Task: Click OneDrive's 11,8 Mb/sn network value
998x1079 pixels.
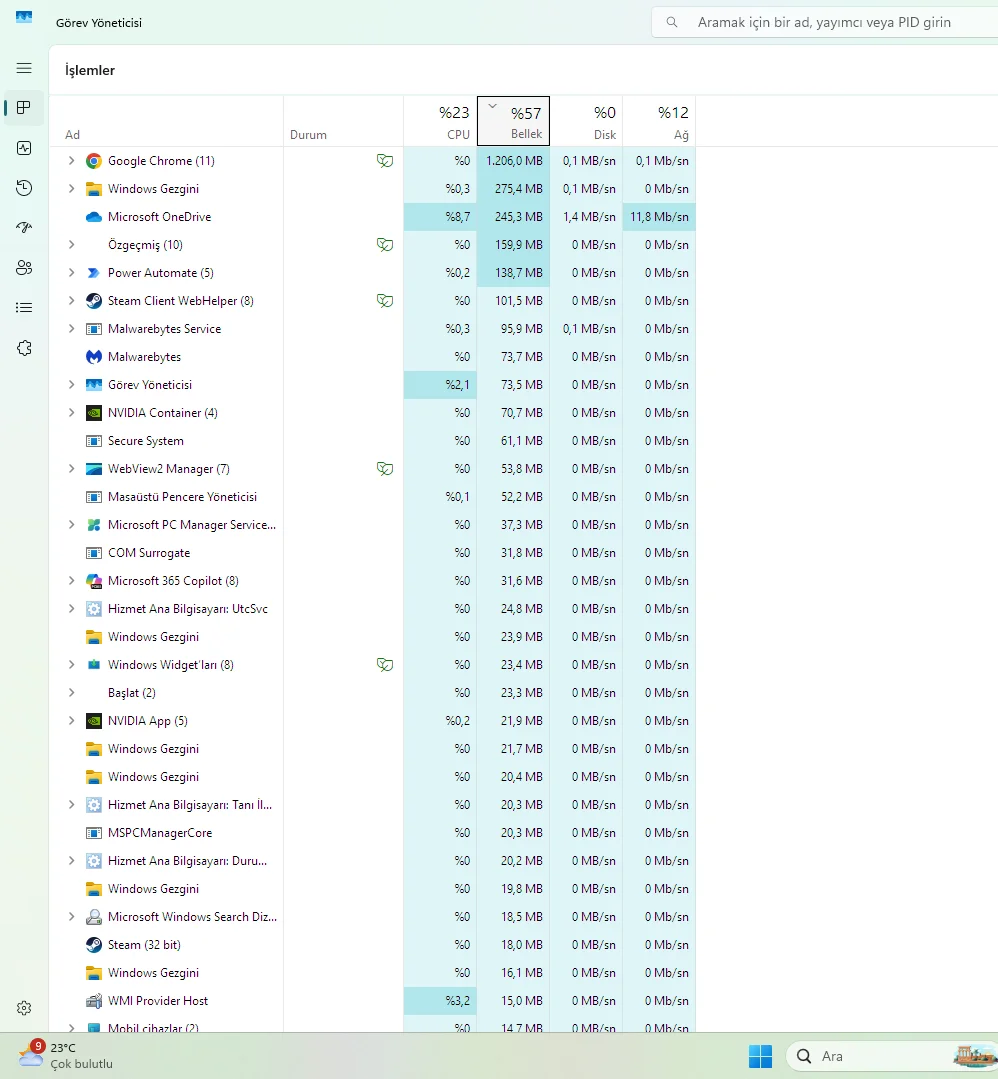Action: pyautogui.click(x=659, y=217)
